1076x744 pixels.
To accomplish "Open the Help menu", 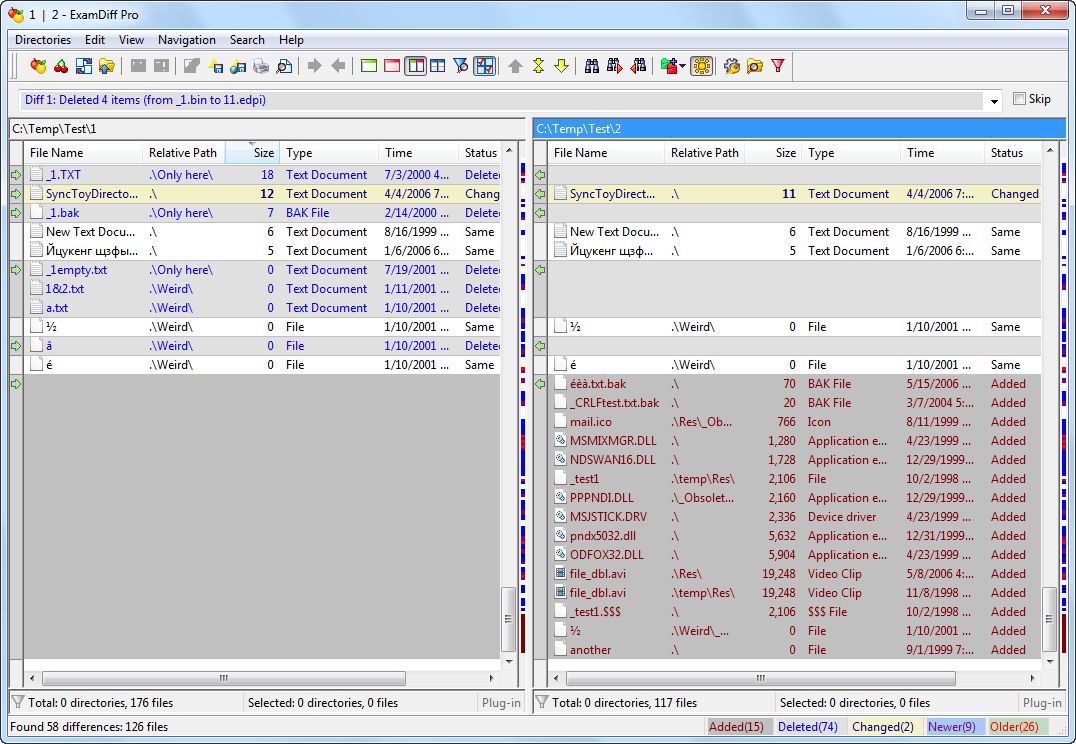I will (x=291, y=40).
